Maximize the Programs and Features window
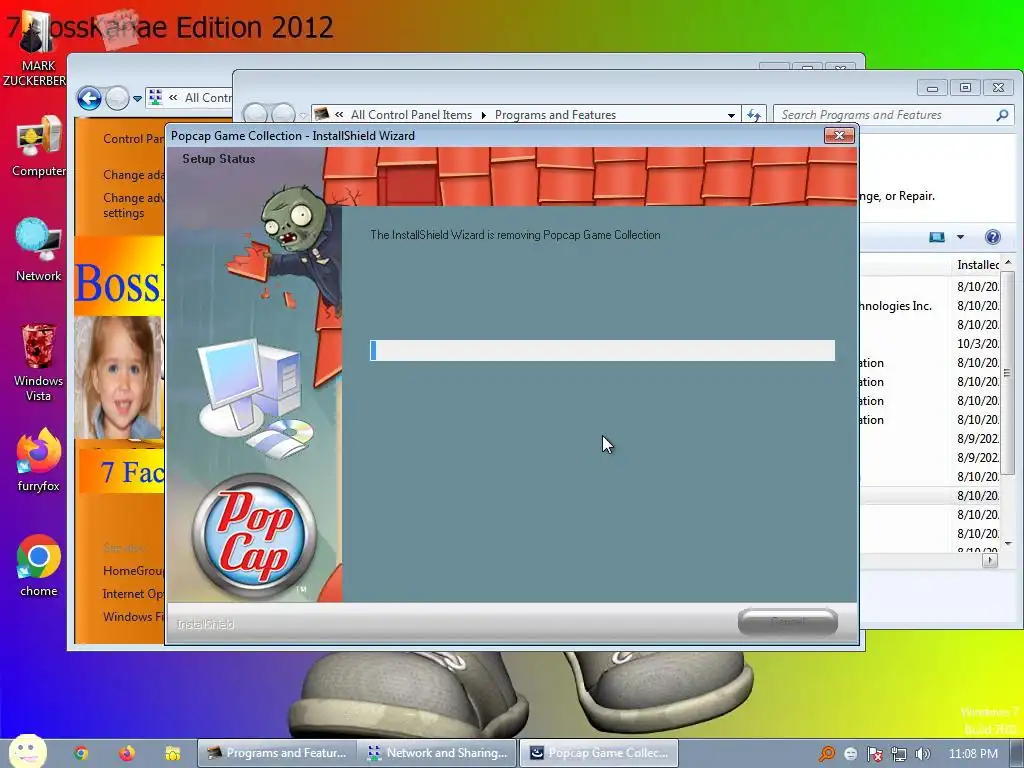1024x768 pixels. [x=965, y=88]
